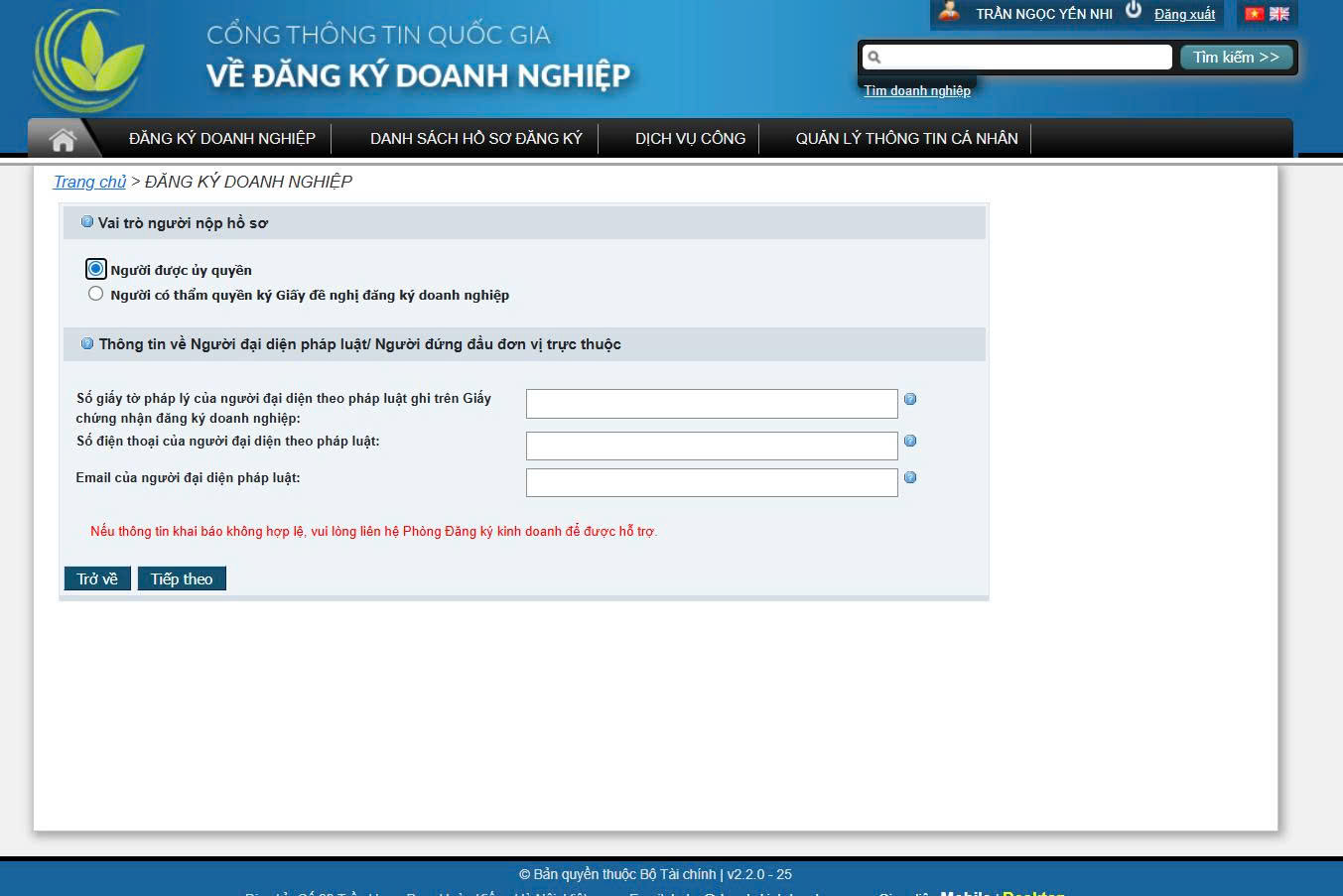This screenshot has width=1343, height=896.
Task: Click the national portal leaf logo
Action: pos(89,60)
